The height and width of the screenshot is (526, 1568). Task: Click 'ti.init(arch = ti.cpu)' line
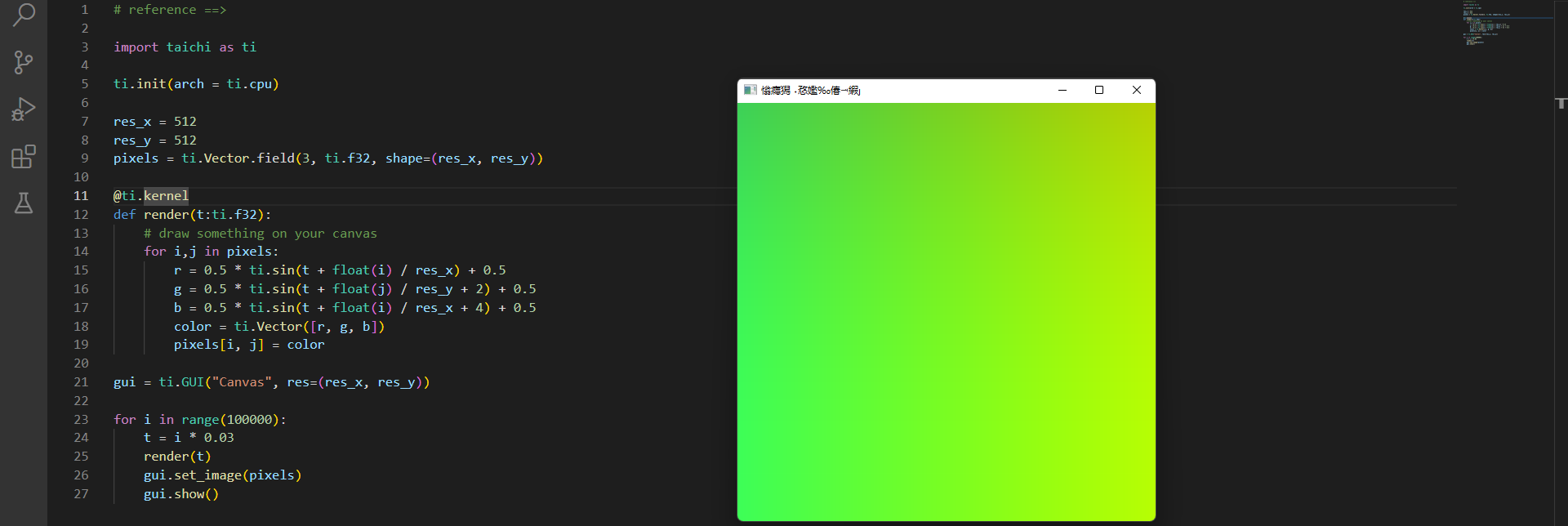pyautogui.click(x=196, y=84)
